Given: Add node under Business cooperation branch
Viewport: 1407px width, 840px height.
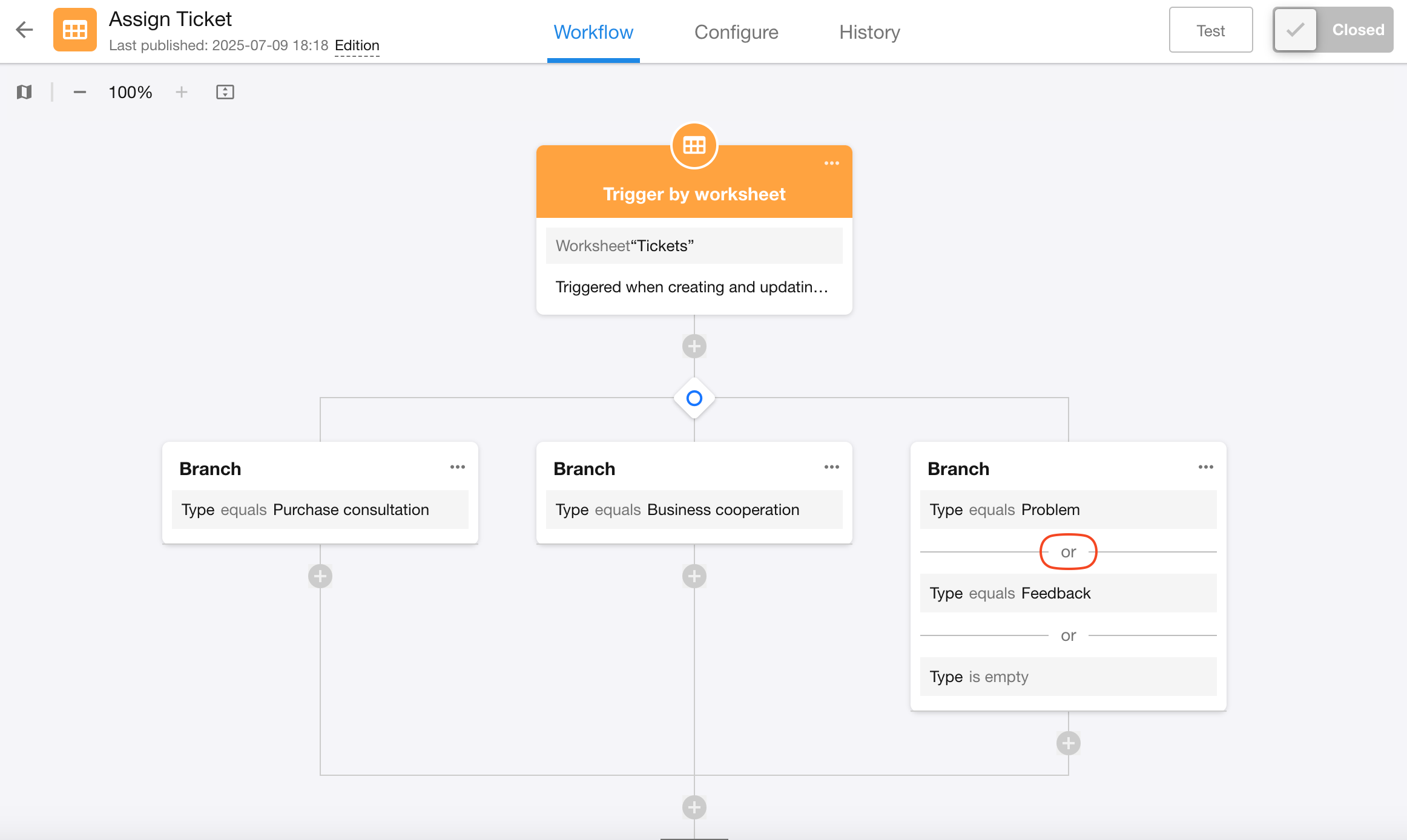Looking at the screenshot, I should tap(694, 576).
